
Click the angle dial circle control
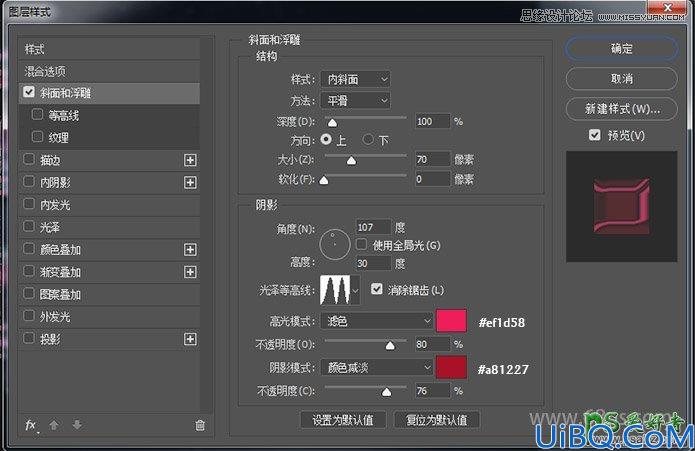pyautogui.click(x=335, y=245)
